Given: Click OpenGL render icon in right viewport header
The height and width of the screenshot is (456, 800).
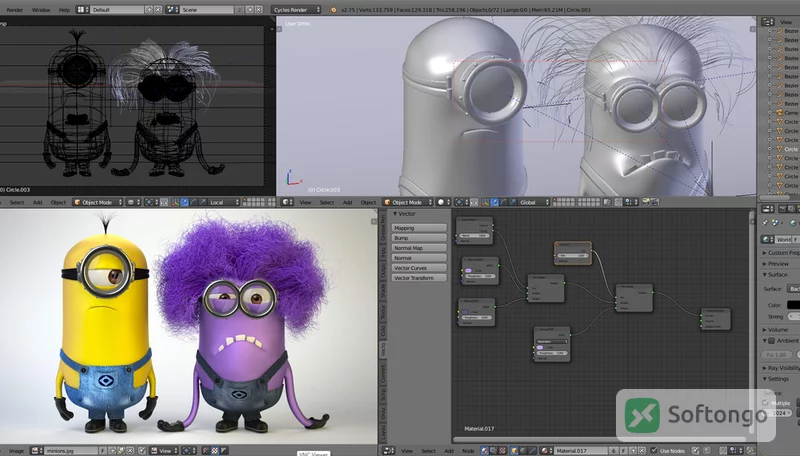Looking at the screenshot, I should pos(646,202).
